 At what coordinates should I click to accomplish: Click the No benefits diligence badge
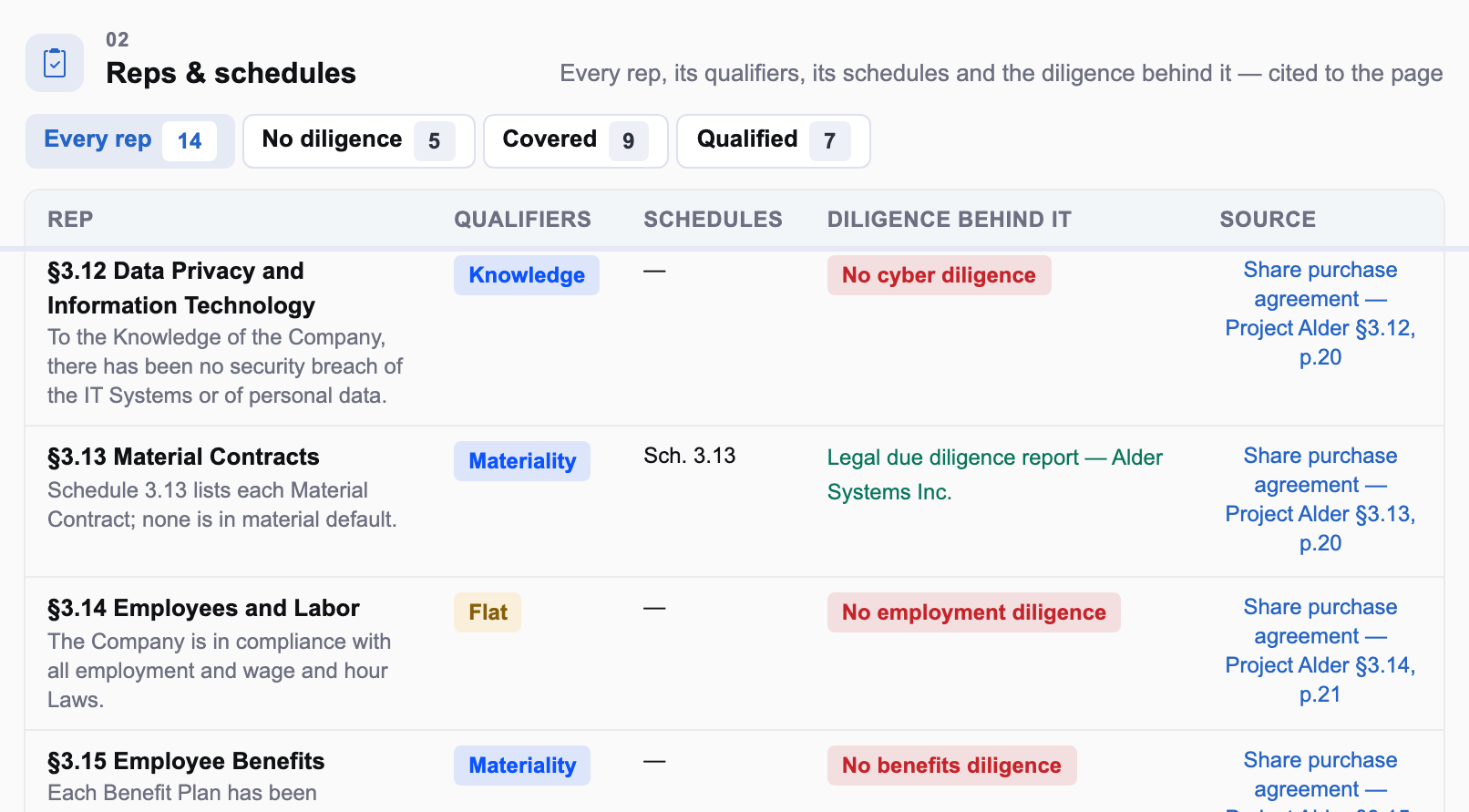point(951,766)
